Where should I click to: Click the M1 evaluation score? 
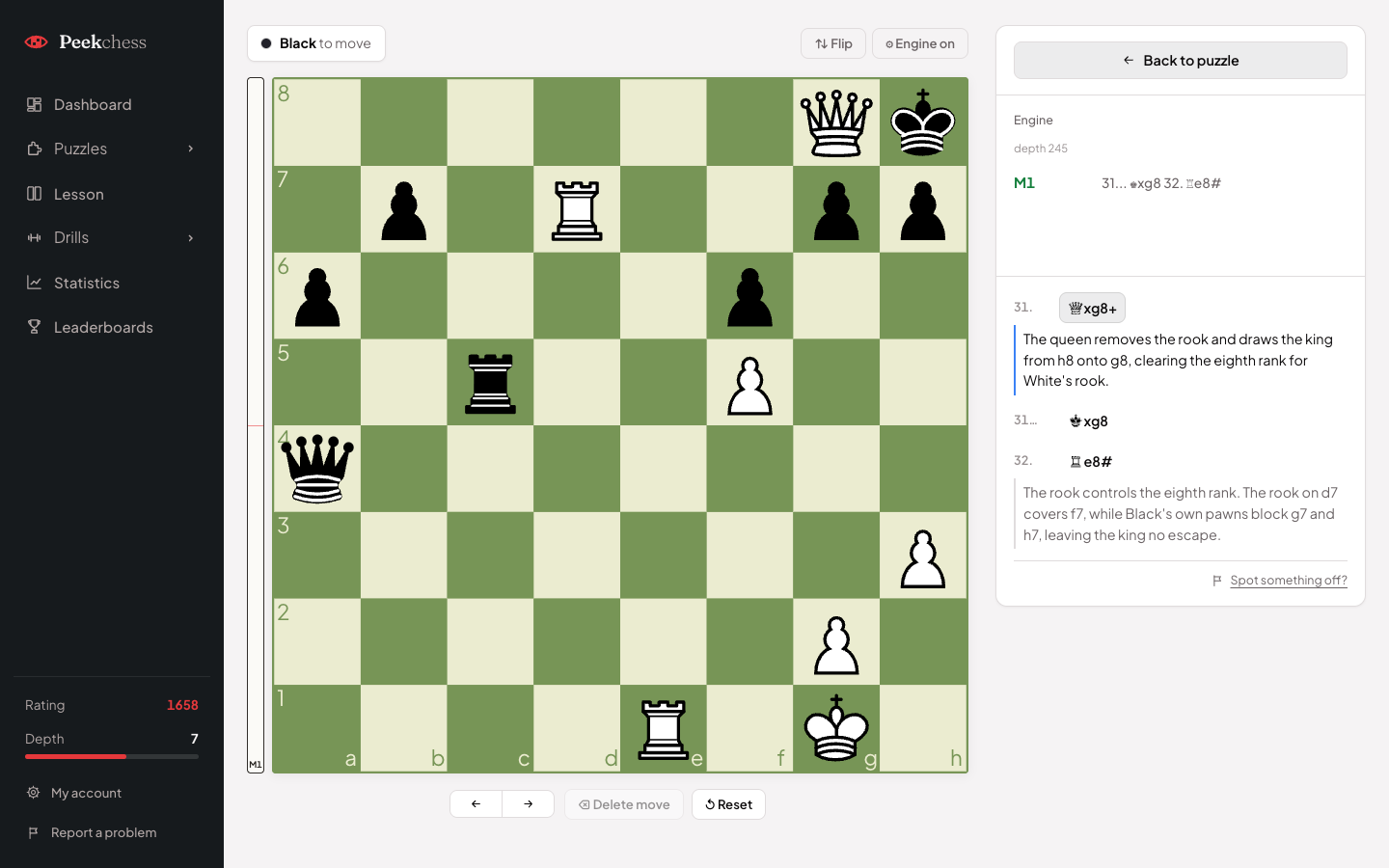(1024, 183)
